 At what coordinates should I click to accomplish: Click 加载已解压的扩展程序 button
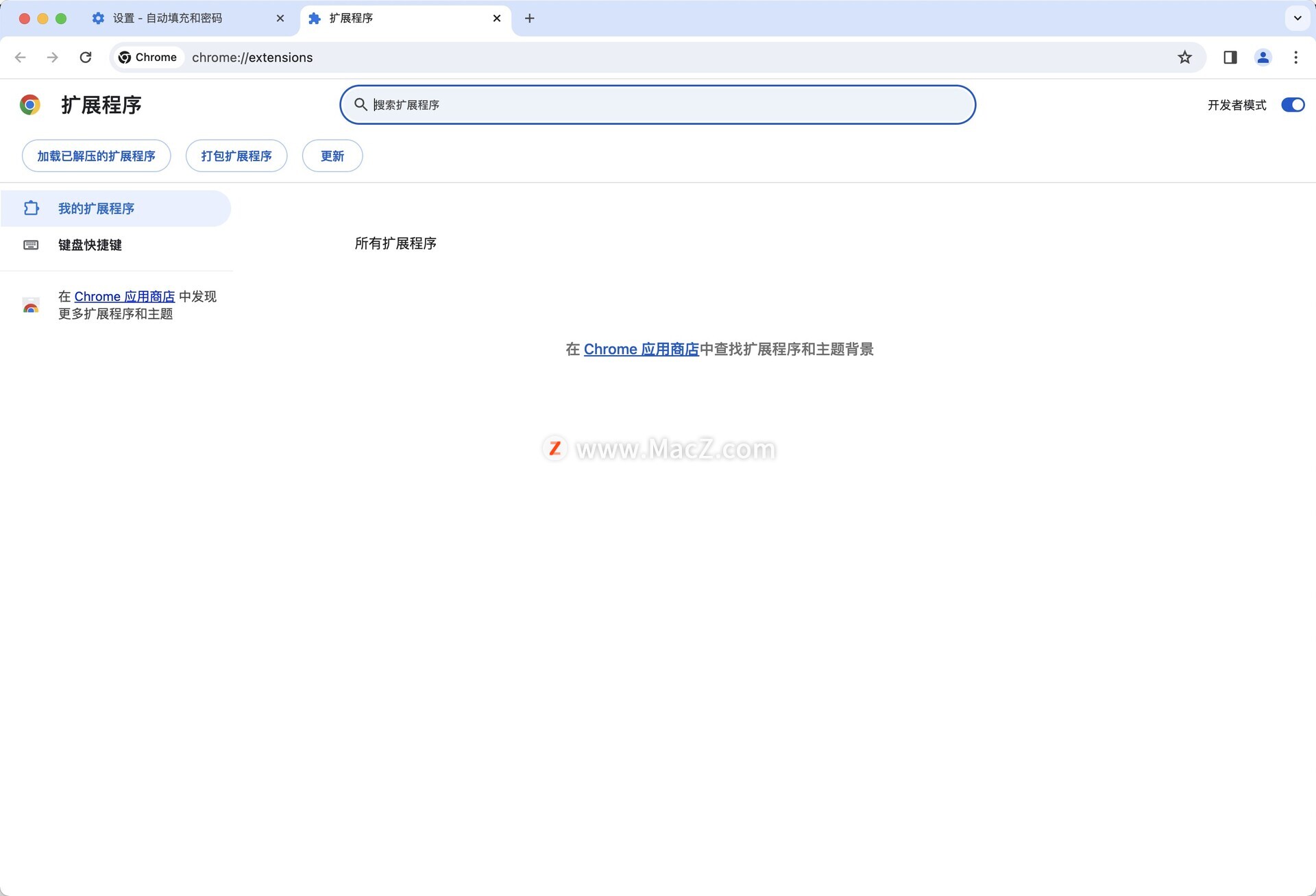click(97, 156)
